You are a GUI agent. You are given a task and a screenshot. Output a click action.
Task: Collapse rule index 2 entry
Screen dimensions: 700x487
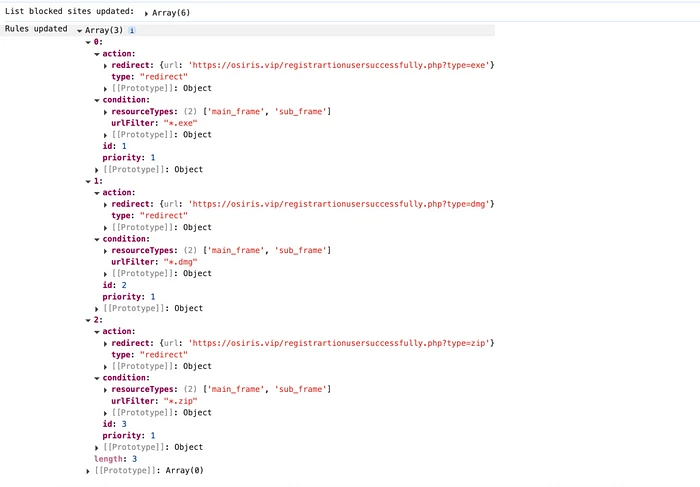(88, 320)
